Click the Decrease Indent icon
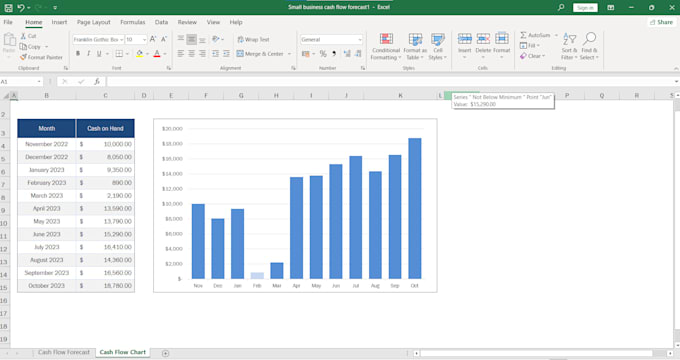Screen dimensions: 680x360 216,54
